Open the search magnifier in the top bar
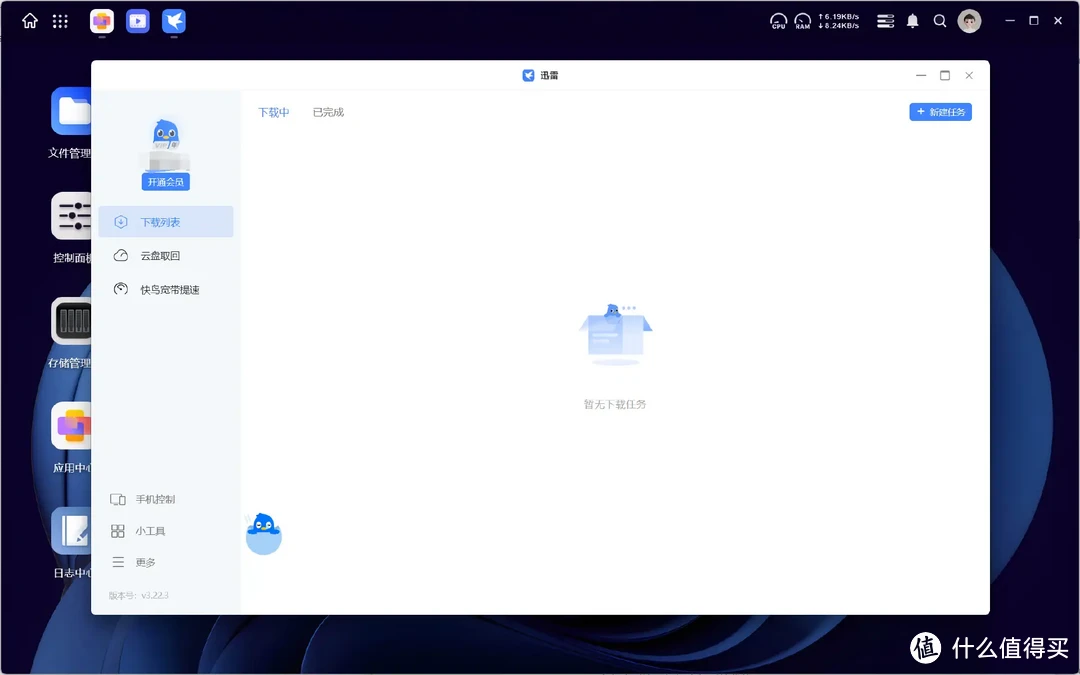Viewport: 1080px width, 675px height. 940,20
